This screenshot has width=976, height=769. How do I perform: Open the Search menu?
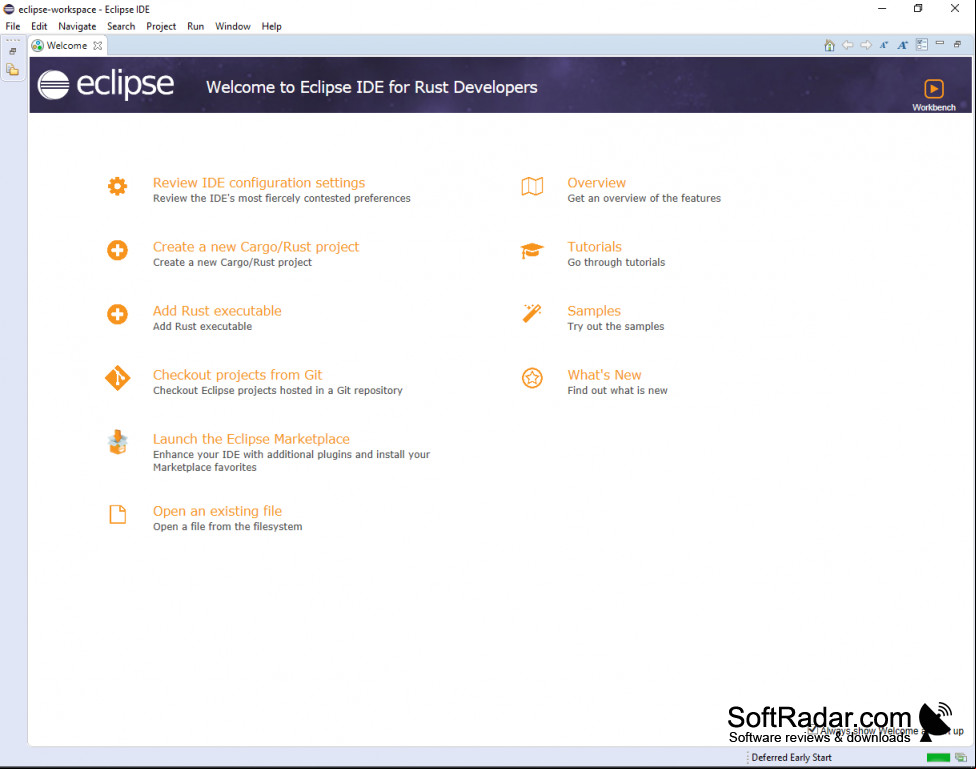click(121, 26)
